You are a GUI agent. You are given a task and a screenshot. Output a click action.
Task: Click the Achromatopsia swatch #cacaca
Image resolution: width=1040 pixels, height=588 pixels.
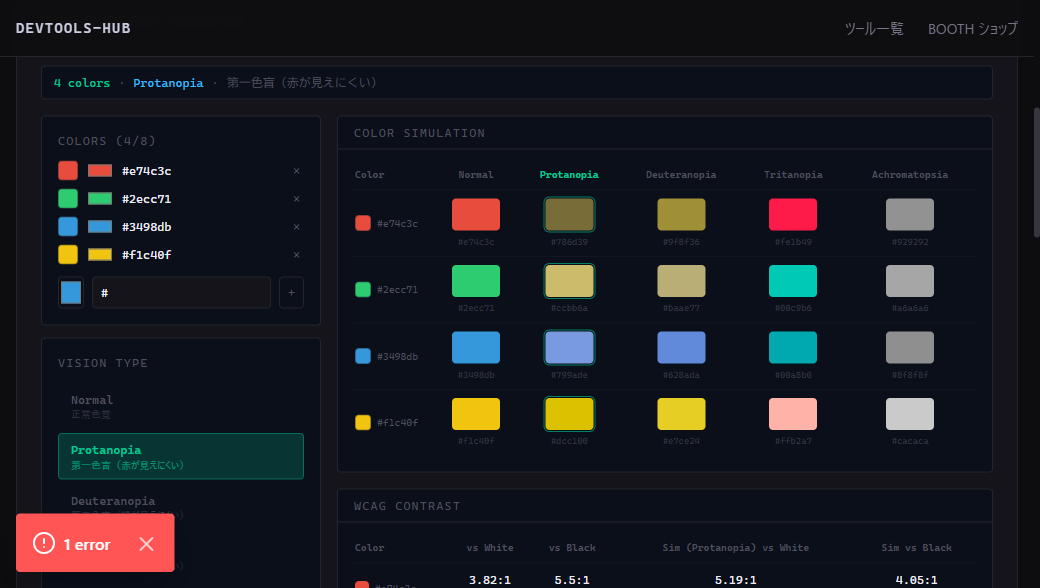[910, 414]
